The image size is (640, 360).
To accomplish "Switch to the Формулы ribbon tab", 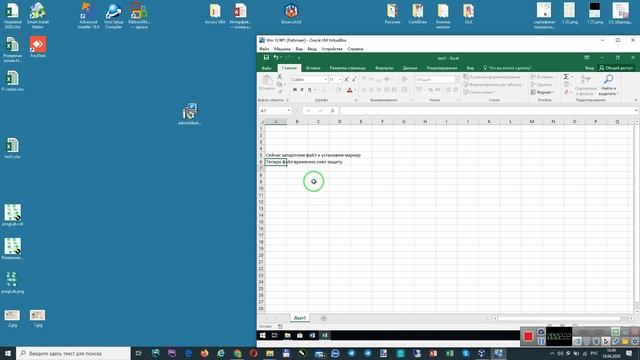I will pos(384,68).
